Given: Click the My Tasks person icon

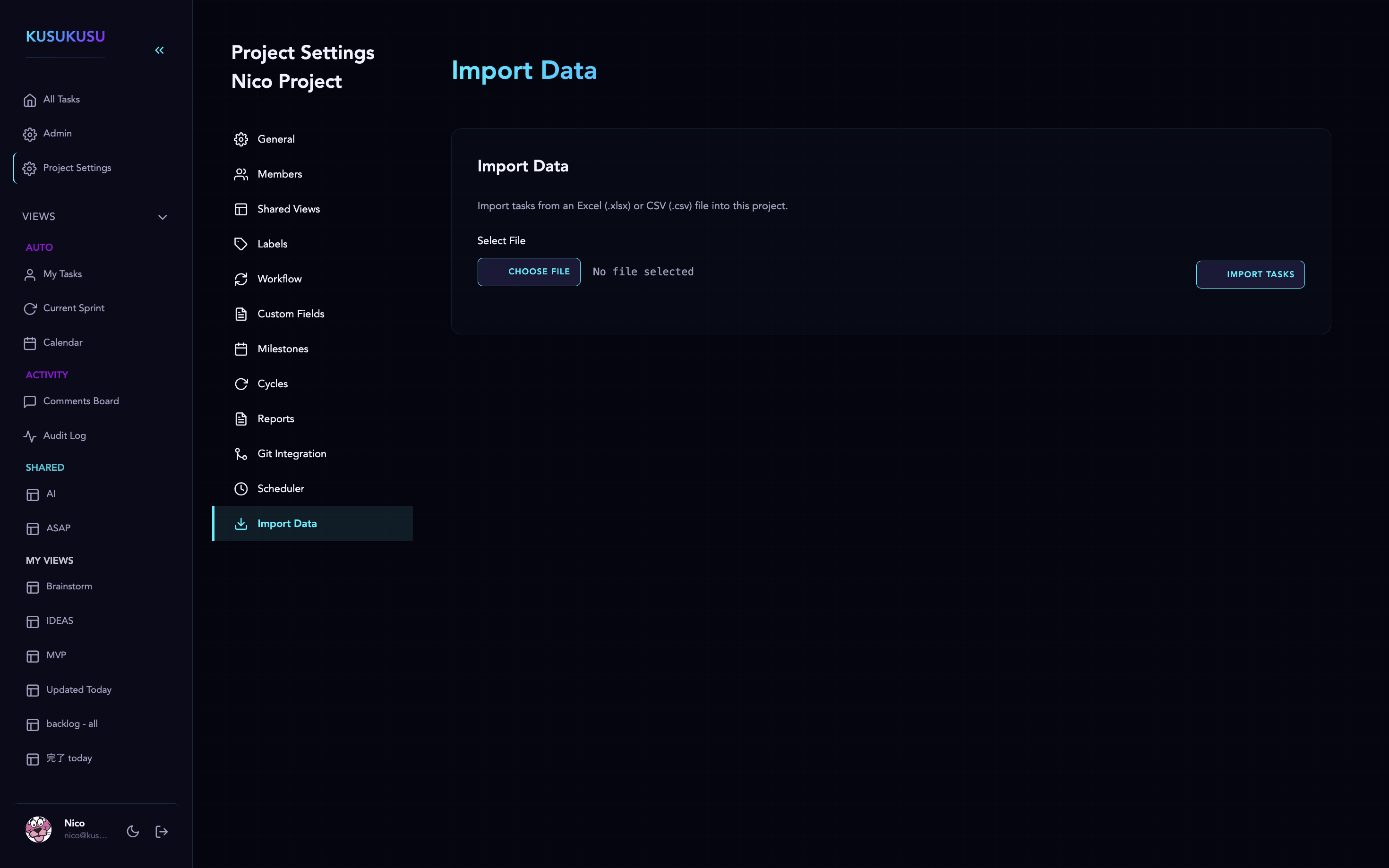Looking at the screenshot, I should pos(30,274).
